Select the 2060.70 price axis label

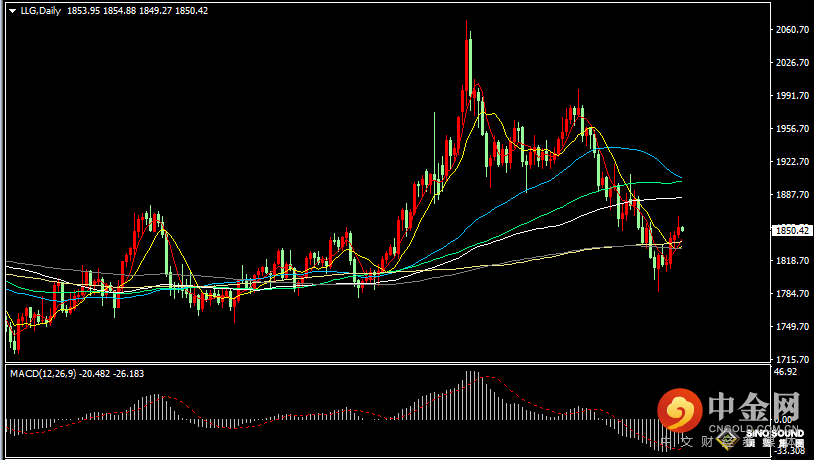(793, 30)
